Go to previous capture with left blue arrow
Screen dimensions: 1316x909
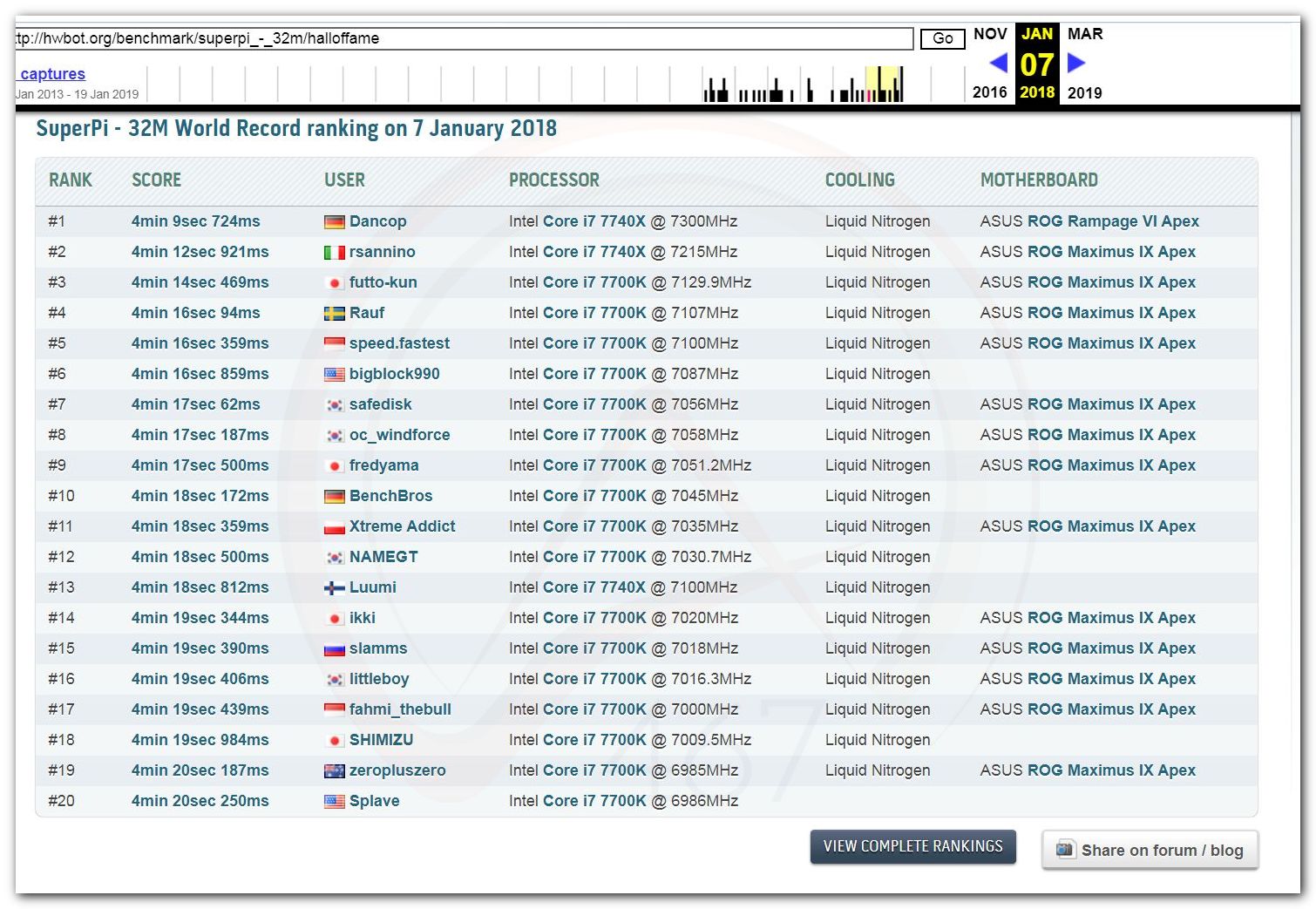(999, 63)
